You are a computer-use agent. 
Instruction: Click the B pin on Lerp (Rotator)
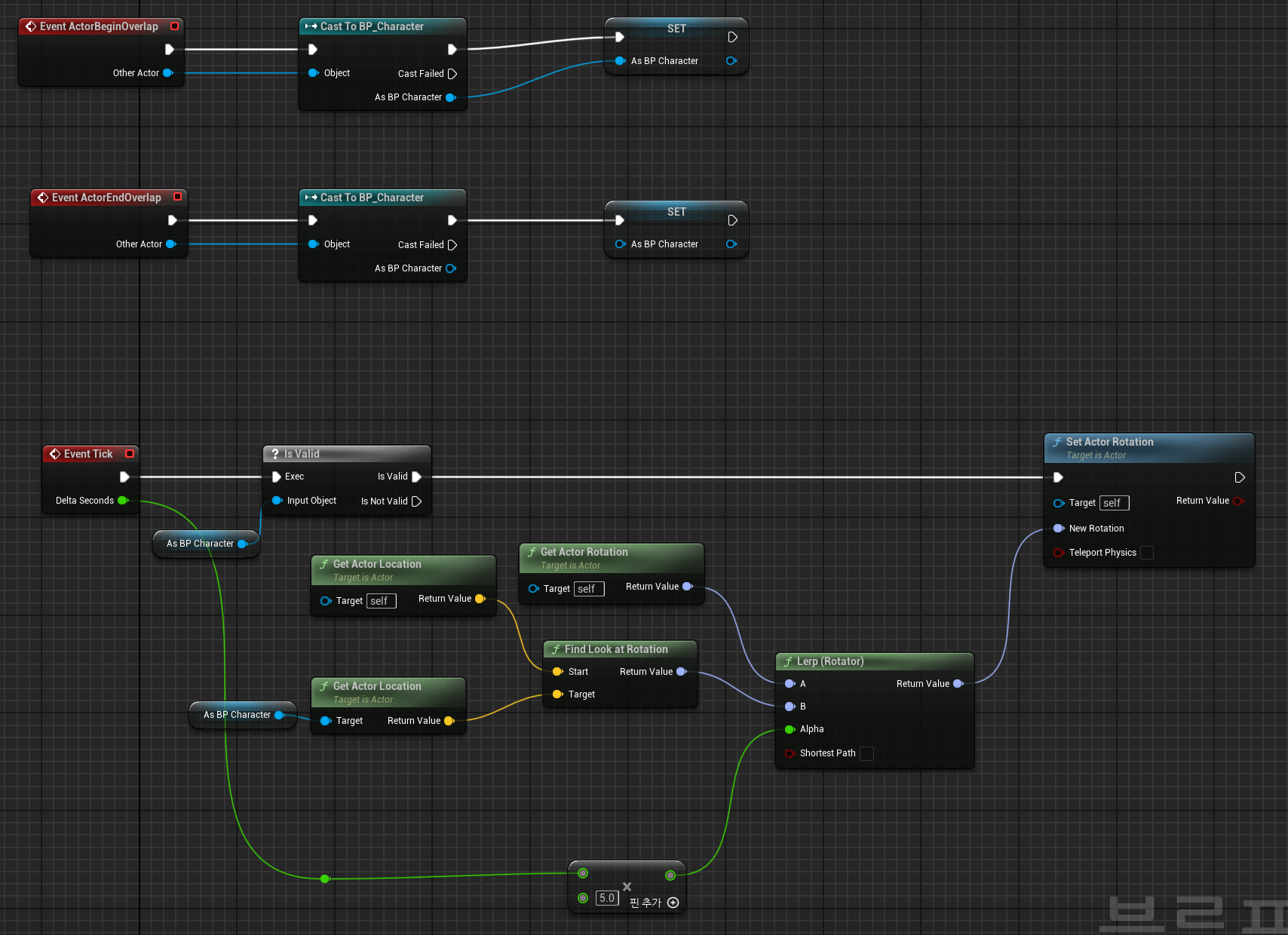tap(790, 707)
